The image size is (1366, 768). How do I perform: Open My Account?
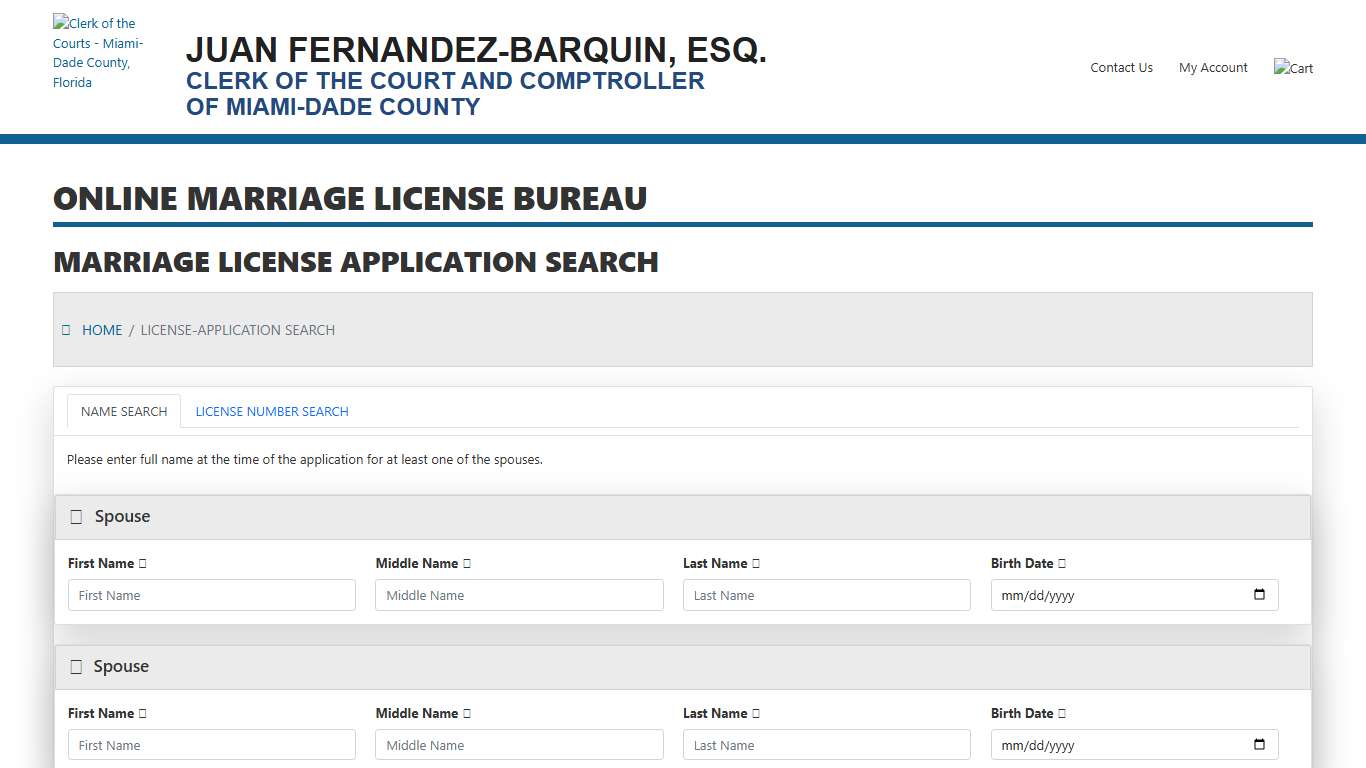[x=1213, y=67]
